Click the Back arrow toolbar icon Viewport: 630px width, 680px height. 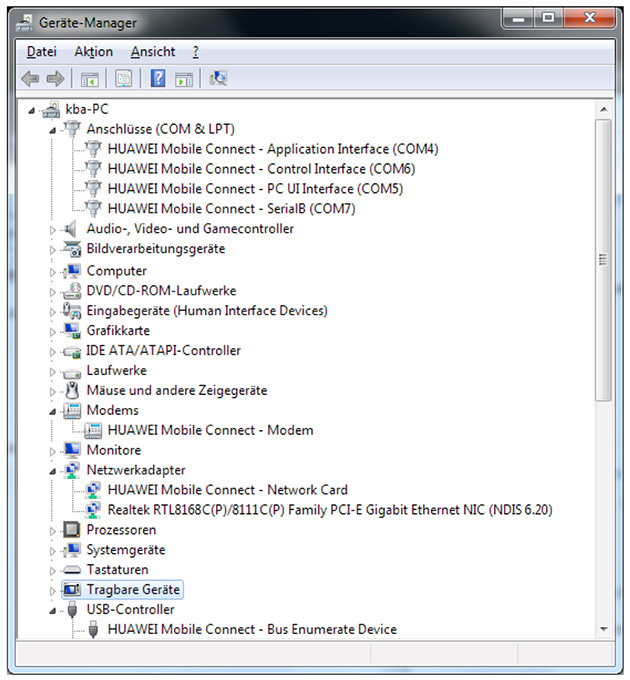[x=30, y=78]
